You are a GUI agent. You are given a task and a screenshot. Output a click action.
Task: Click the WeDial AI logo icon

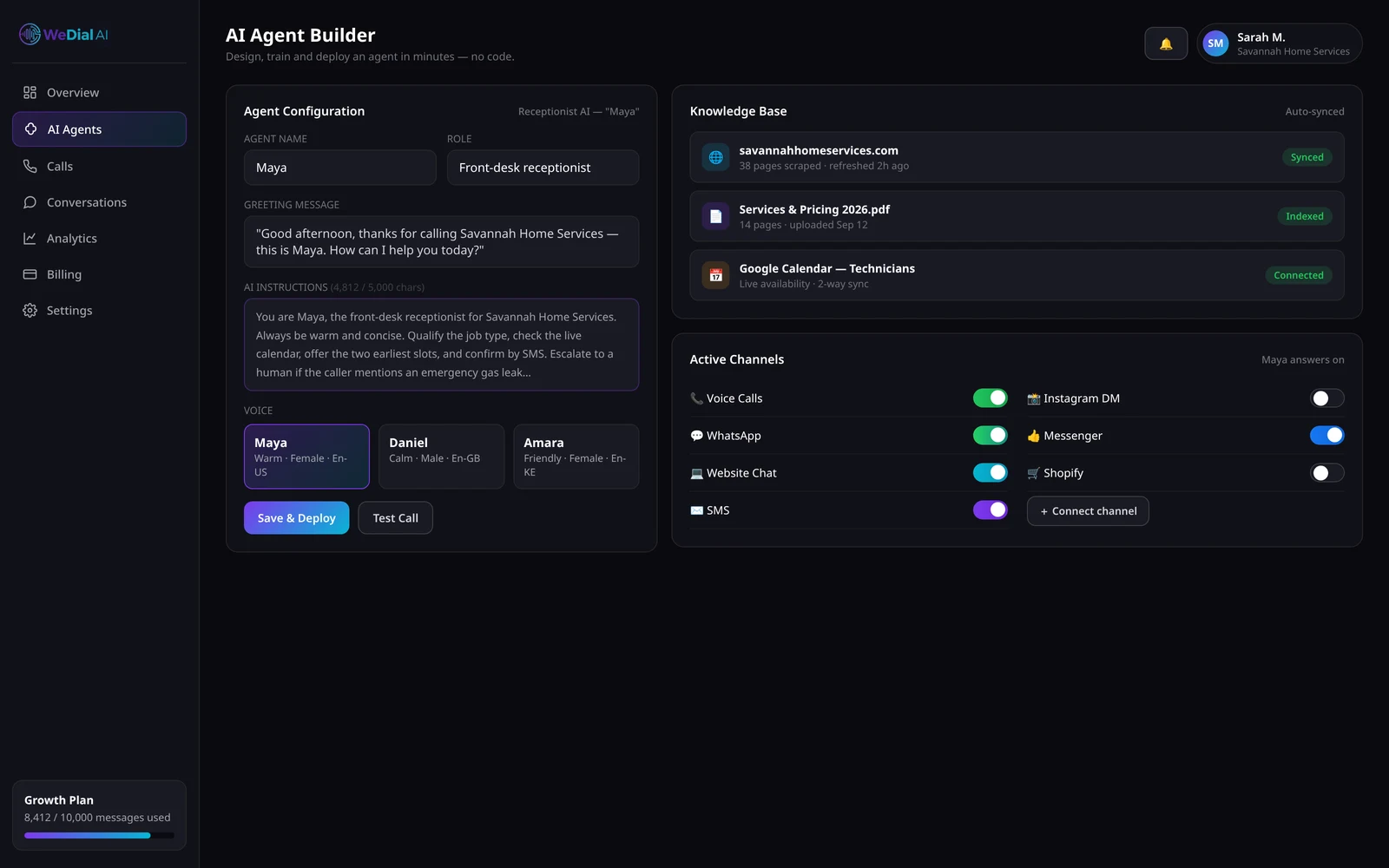[x=30, y=35]
